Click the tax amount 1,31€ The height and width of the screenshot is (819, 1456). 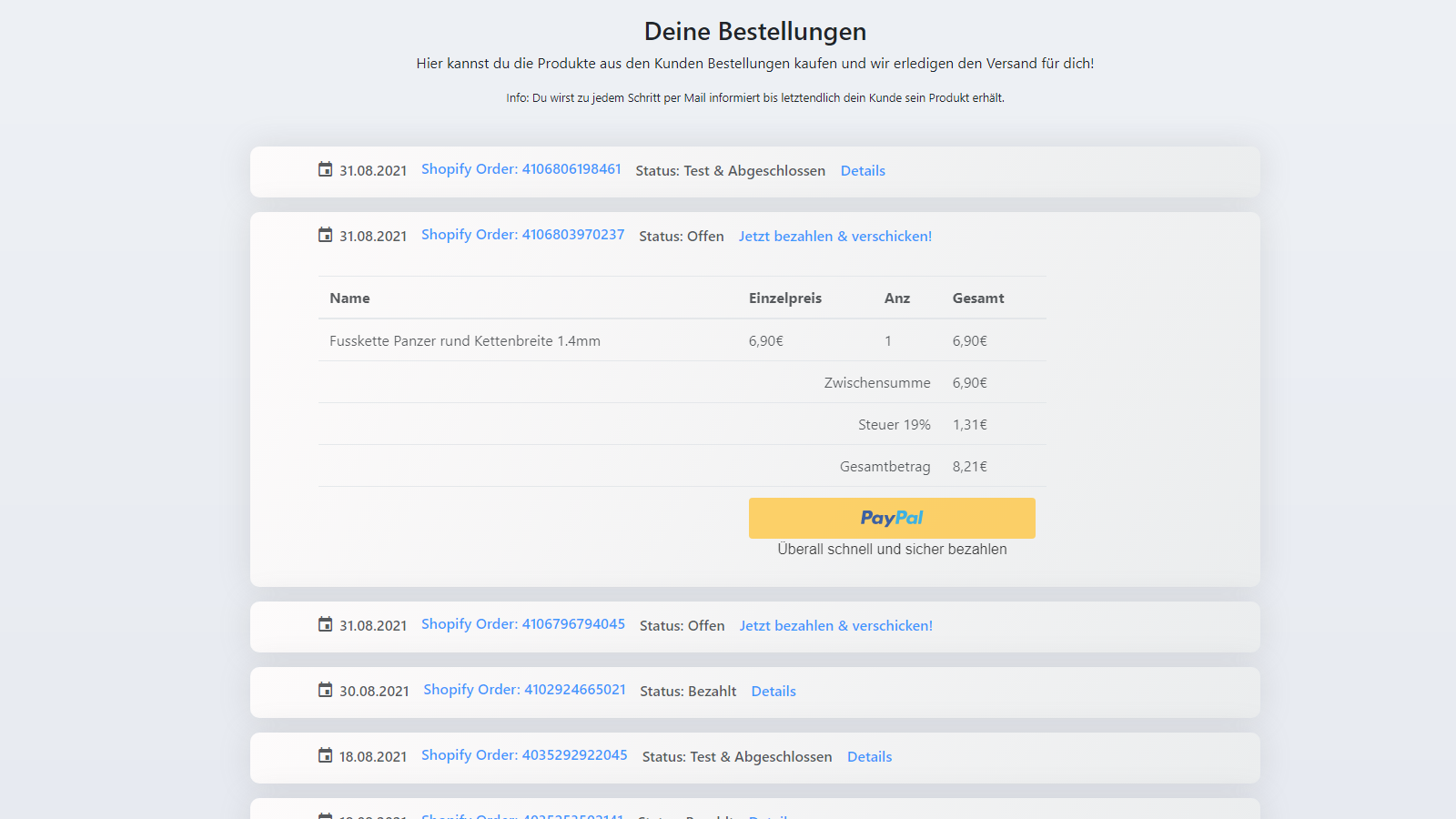point(970,425)
